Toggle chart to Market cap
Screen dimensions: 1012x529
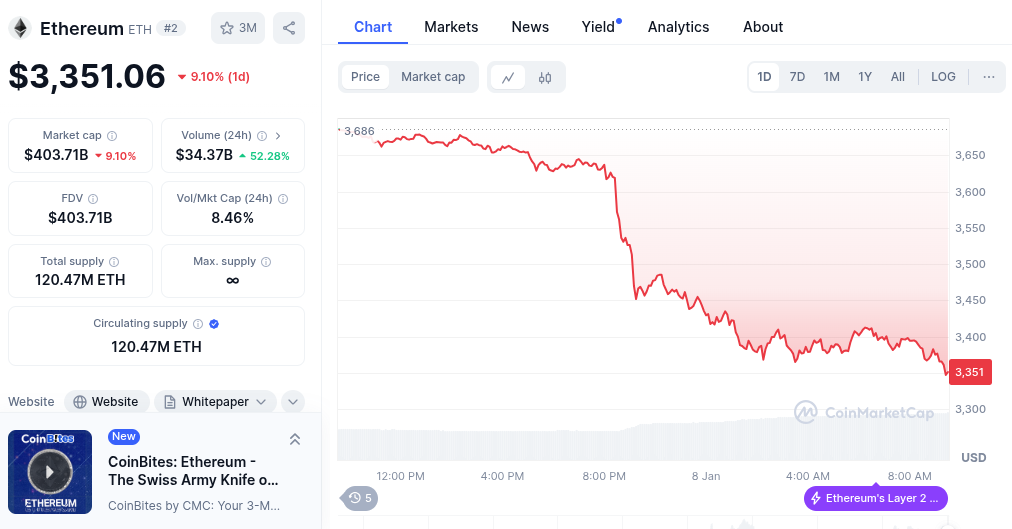[433, 77]
